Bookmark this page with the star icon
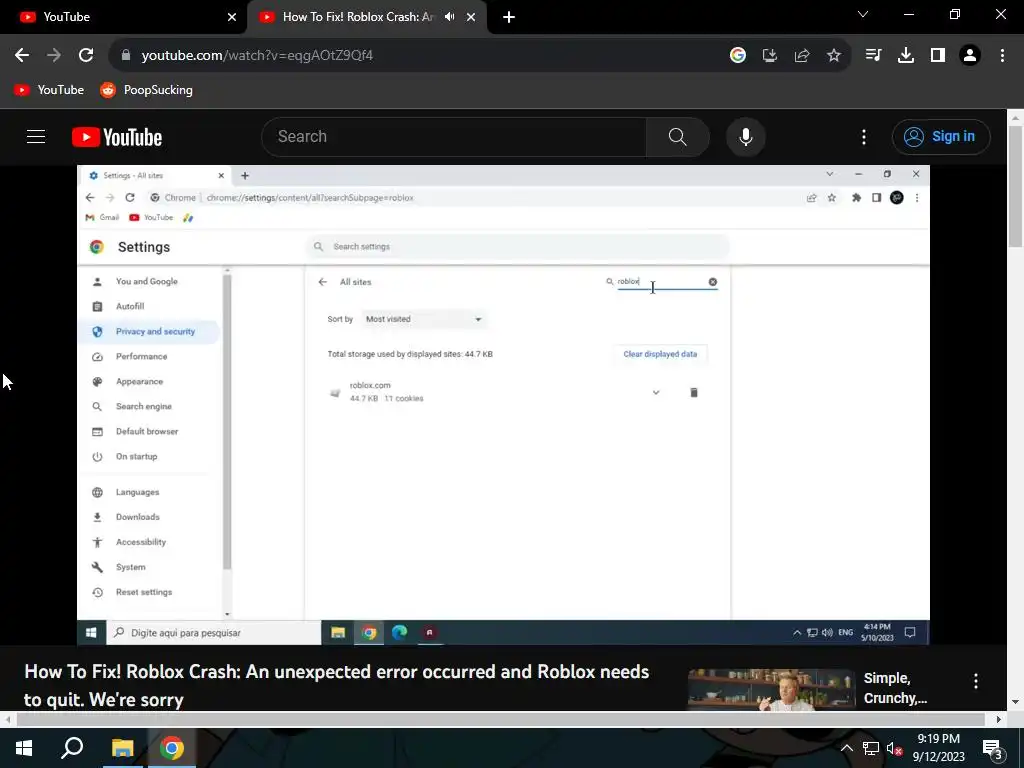Viewport: 1024px width, 768px height. point(834,56)
